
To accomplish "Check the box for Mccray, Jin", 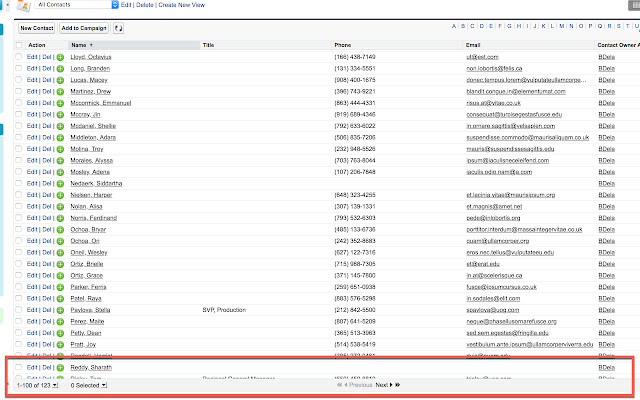I will tap(19, 114).
